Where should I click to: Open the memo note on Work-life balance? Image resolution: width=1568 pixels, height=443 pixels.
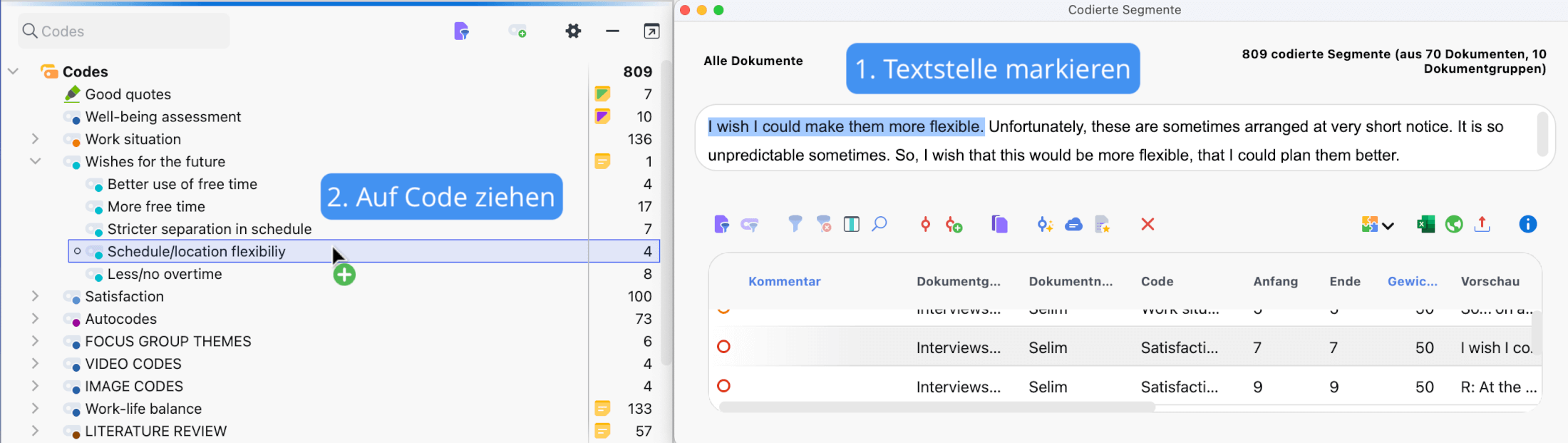602,409
